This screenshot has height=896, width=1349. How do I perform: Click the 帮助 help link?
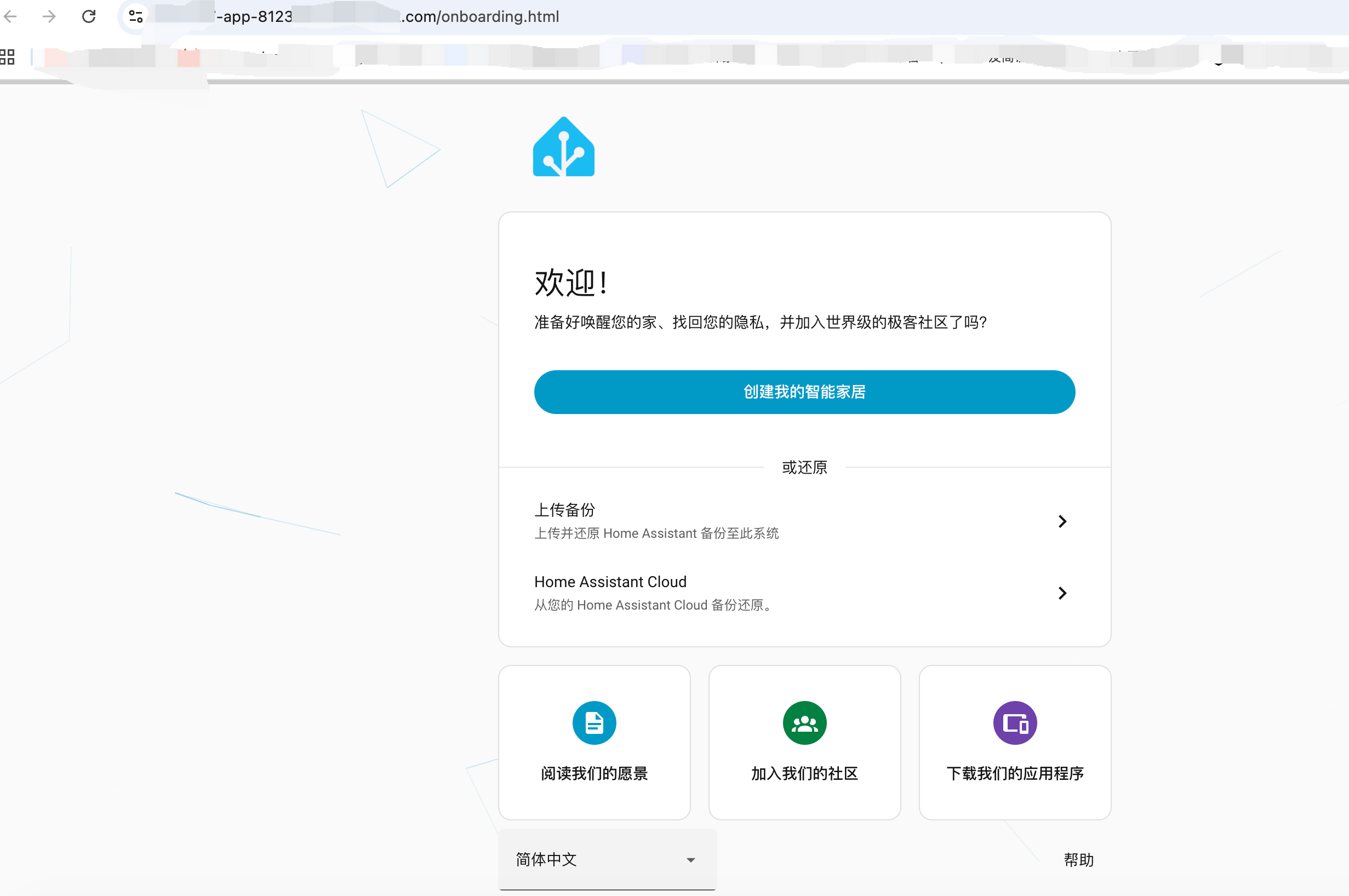[1079, 860]
